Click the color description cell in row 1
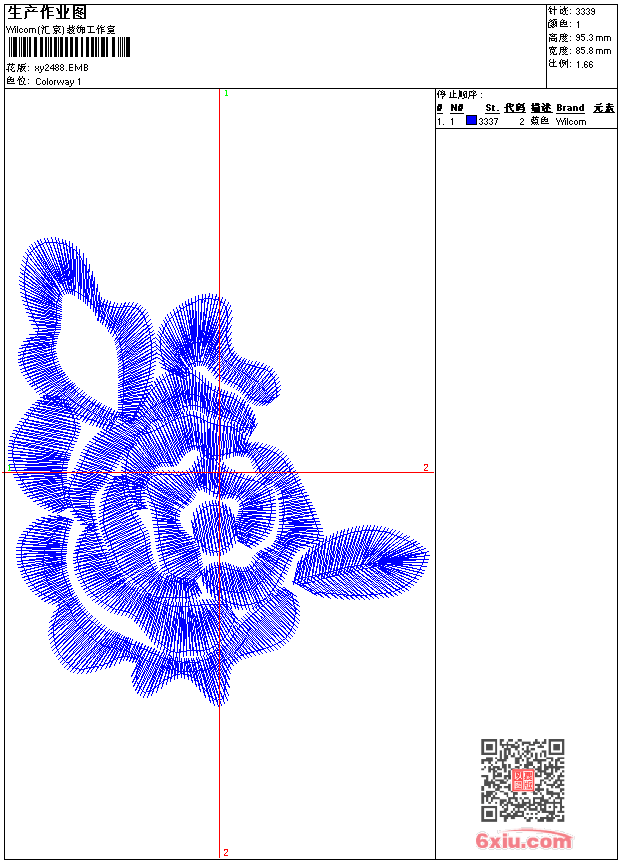Viewport: 620px width, 860px height. point(539,121)
